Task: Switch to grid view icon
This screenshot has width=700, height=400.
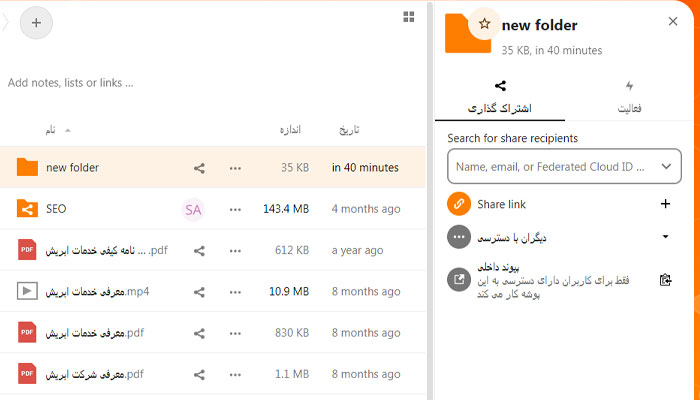Action: coord(408,17)
